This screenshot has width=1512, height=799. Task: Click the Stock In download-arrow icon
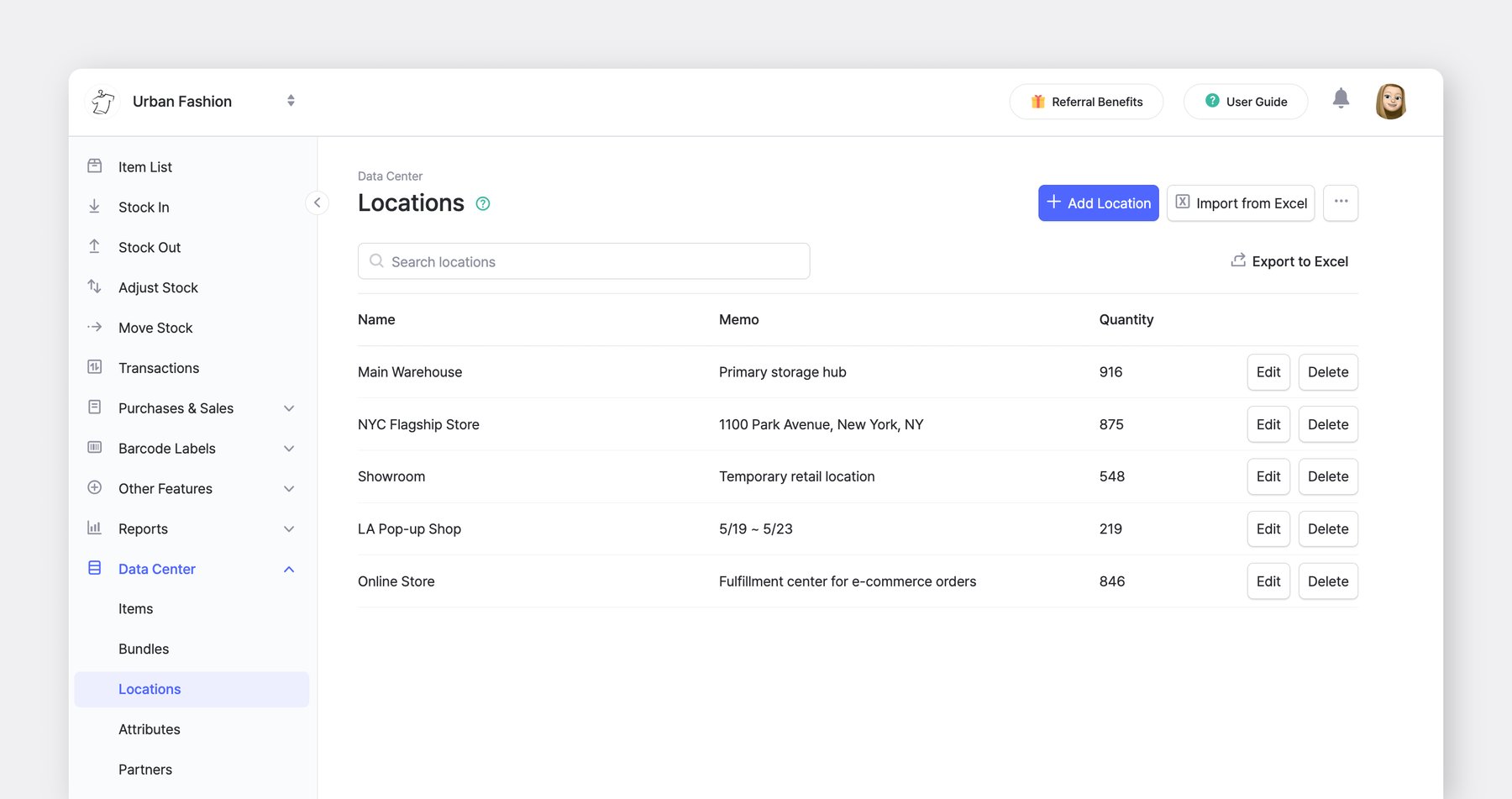(x=95, y=207)
